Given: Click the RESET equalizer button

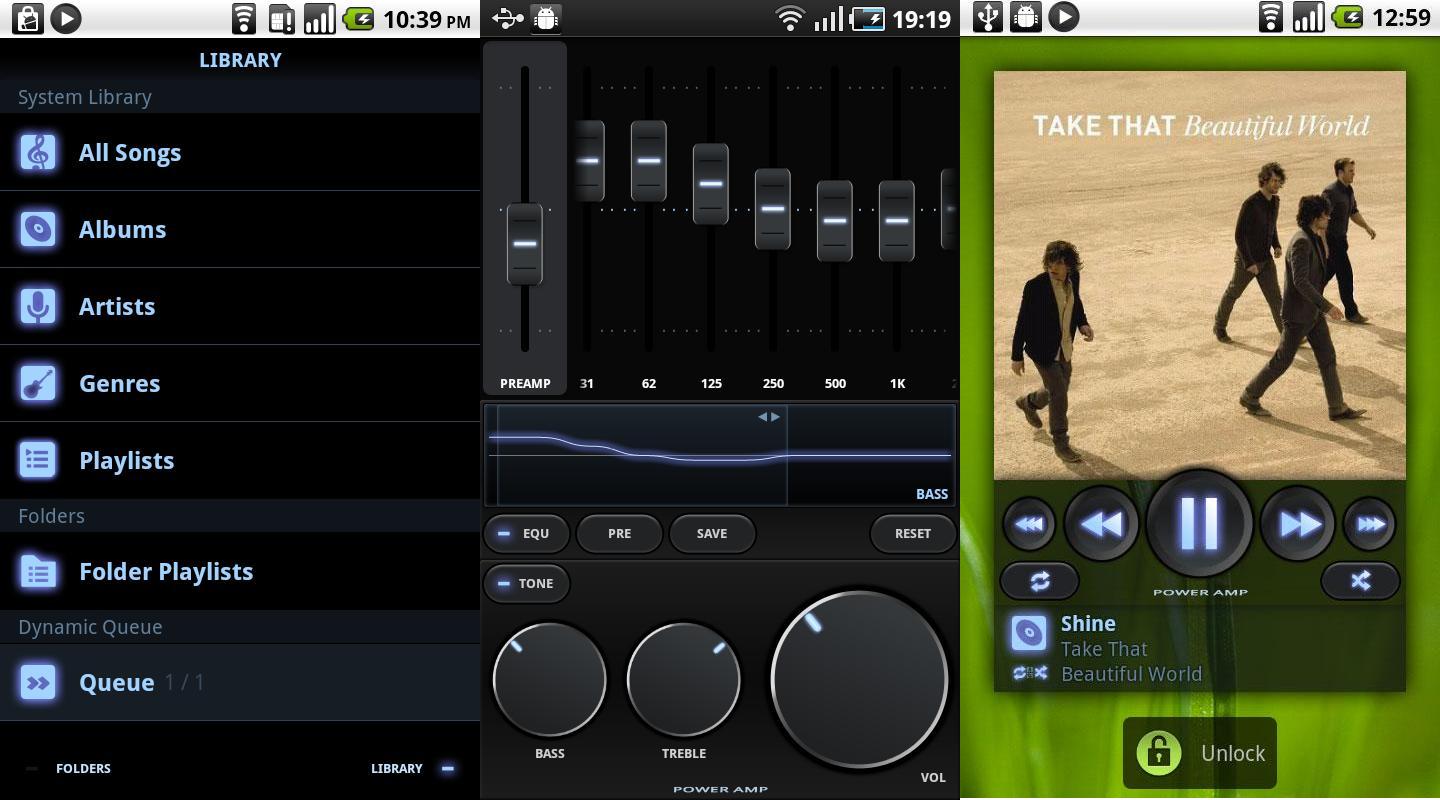Looking at the screenshot, I should 913,533.
